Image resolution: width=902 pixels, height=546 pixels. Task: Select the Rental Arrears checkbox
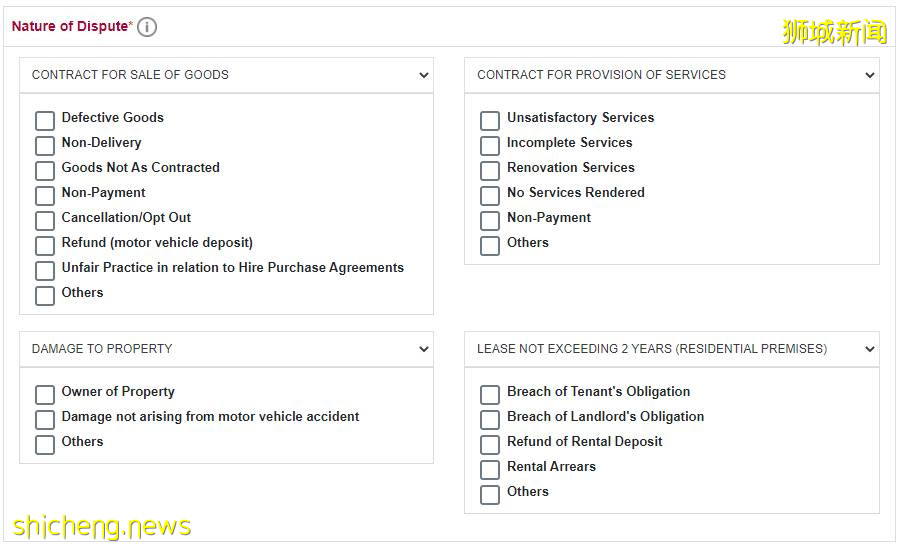pos(490,470)
